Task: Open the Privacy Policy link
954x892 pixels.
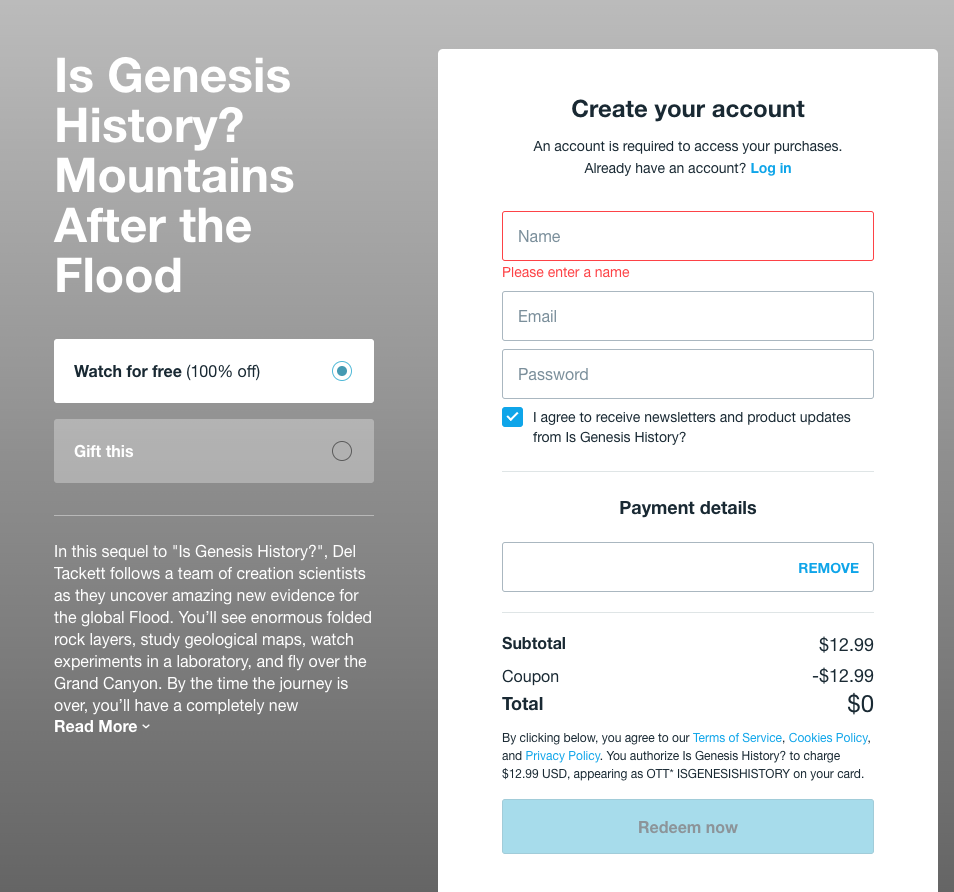Action: point(562,756)
